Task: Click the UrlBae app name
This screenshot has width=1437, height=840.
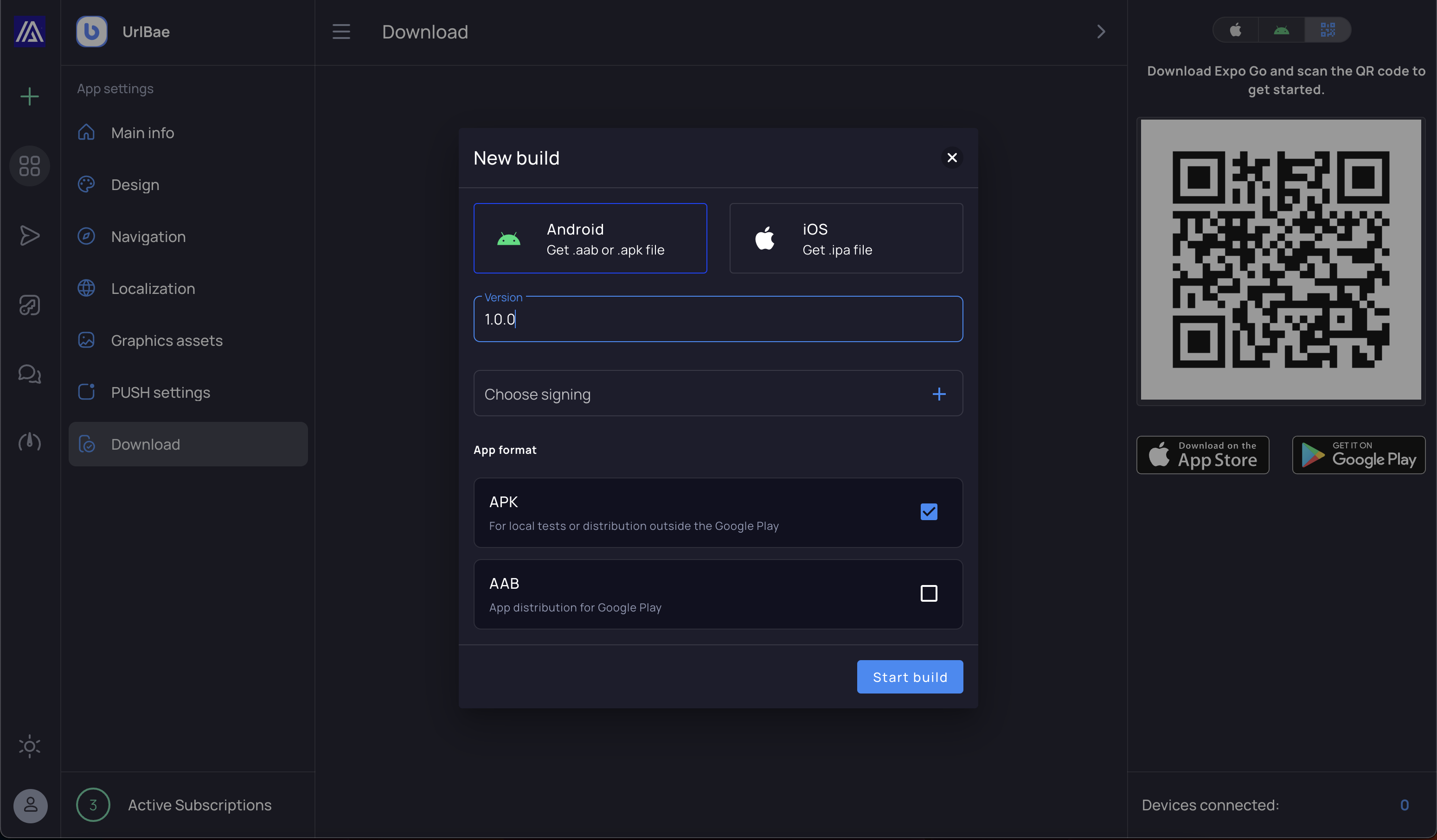Action: point(146,32)
